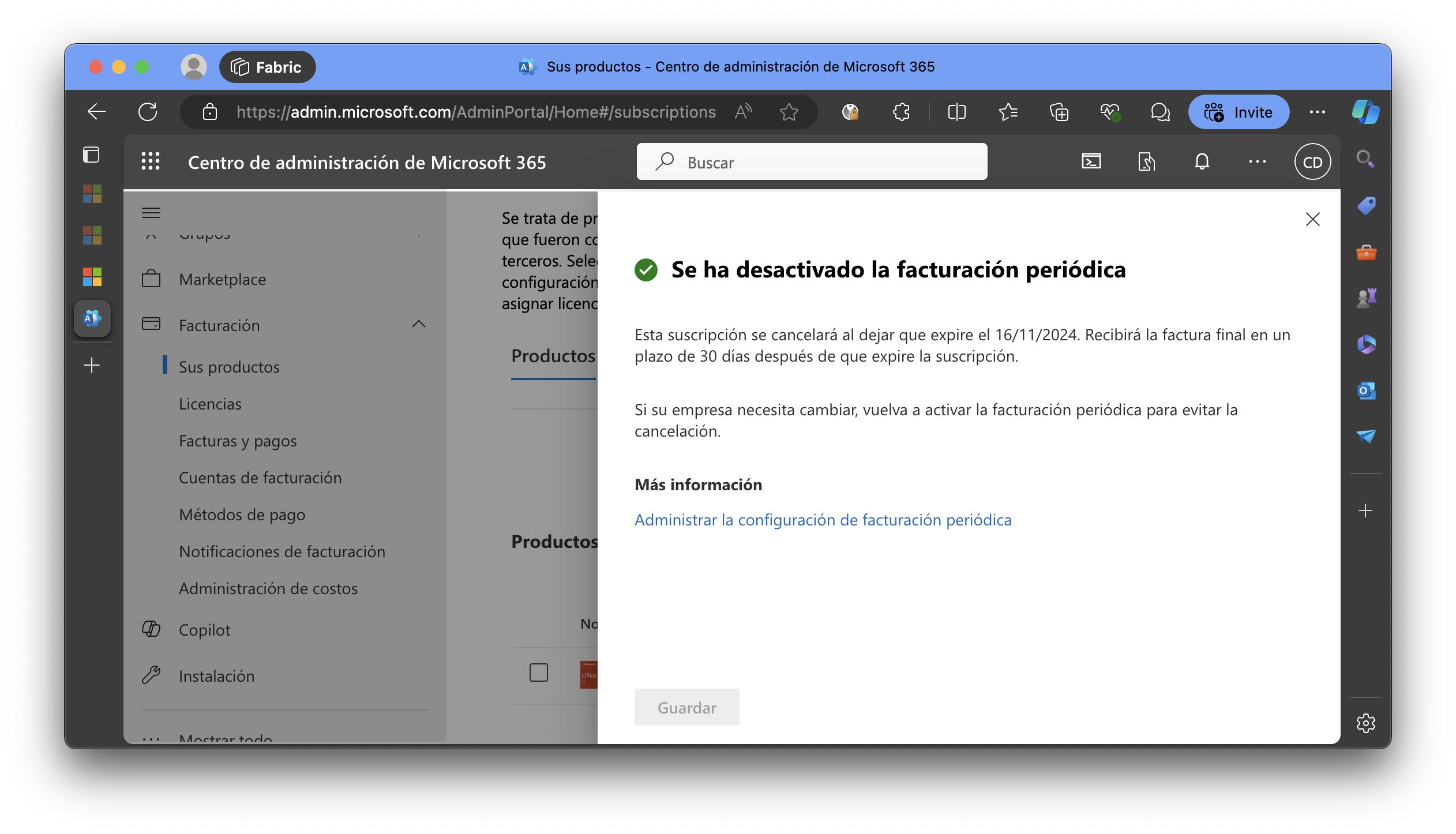Open the chat bubbles icon in the toolbar

click(x=1160, y=112)
